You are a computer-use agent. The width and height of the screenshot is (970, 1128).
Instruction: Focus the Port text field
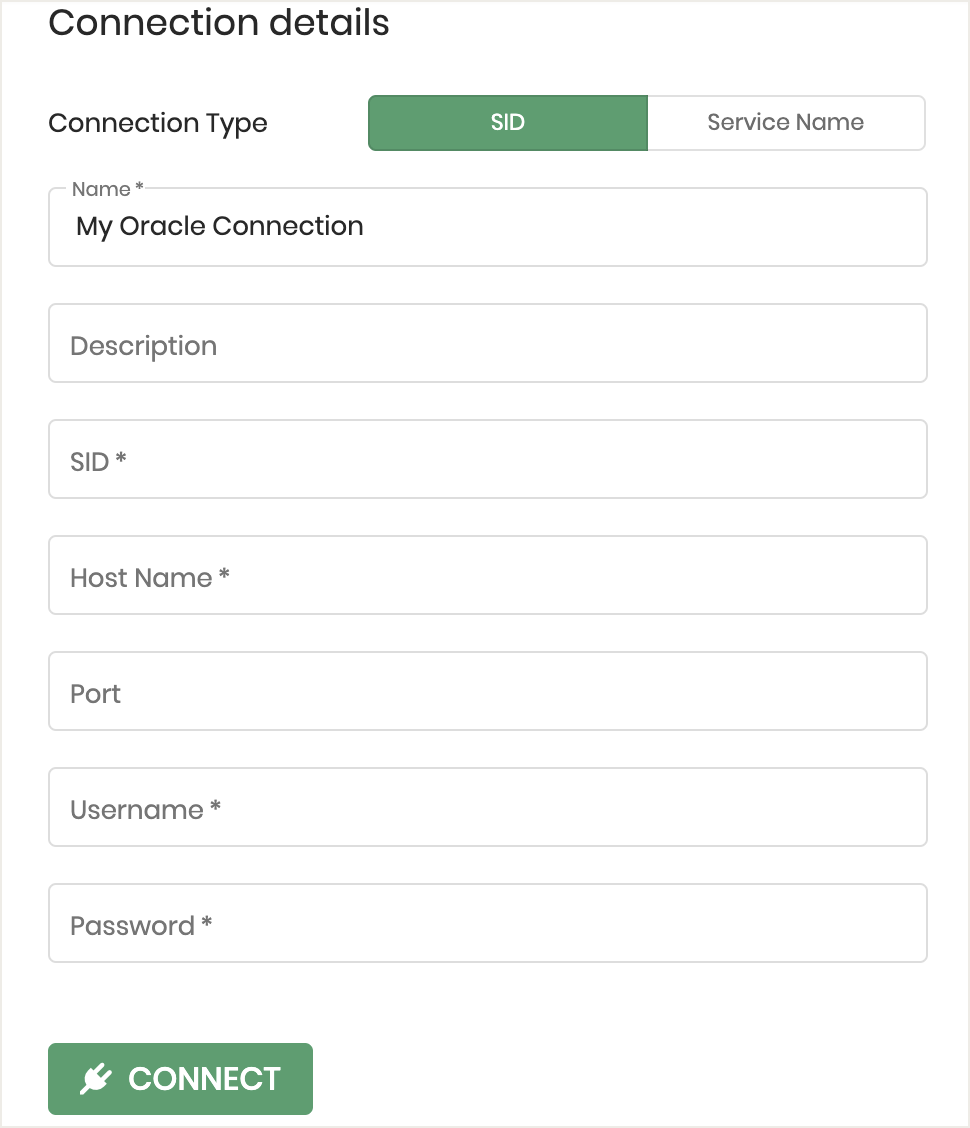[x=488, y=691]
